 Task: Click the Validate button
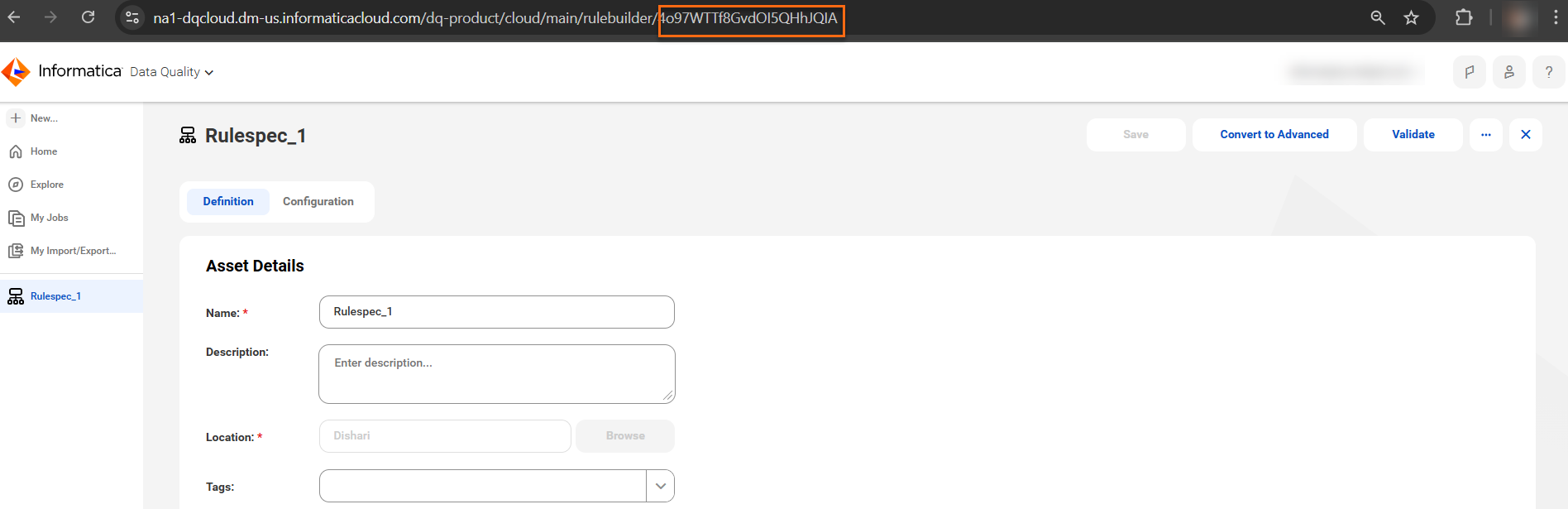[x=1413, y=134]
